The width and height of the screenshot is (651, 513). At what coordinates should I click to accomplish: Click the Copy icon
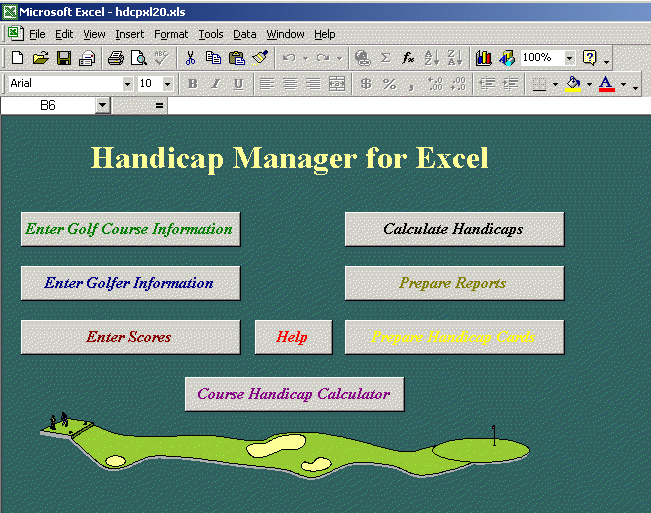213,59
